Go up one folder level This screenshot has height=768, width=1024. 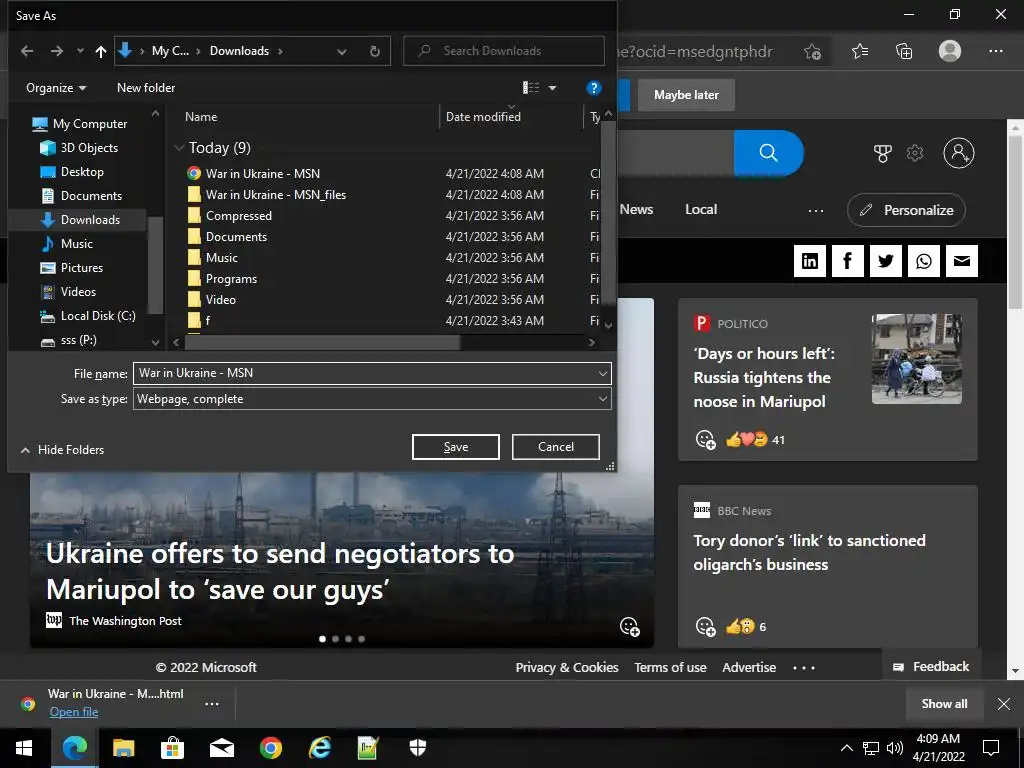pyautogui.click(x=101, y=51)
